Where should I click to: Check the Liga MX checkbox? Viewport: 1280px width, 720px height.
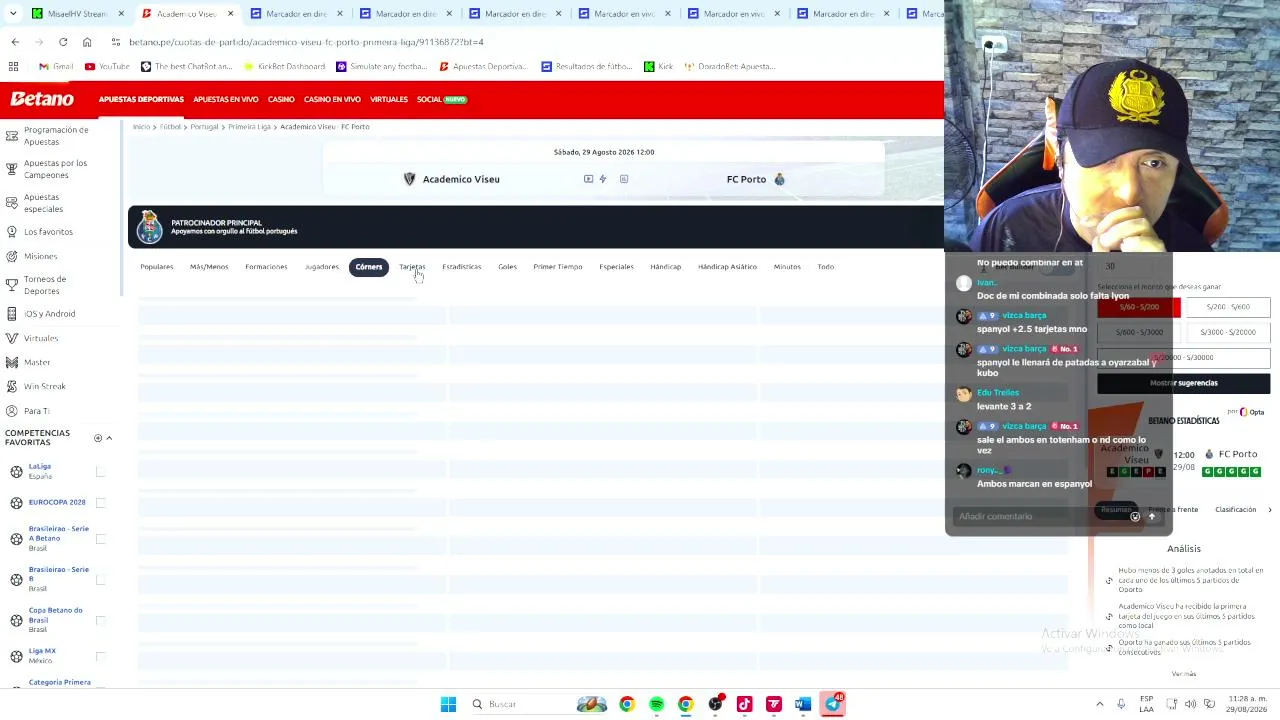tap(100, 656)
